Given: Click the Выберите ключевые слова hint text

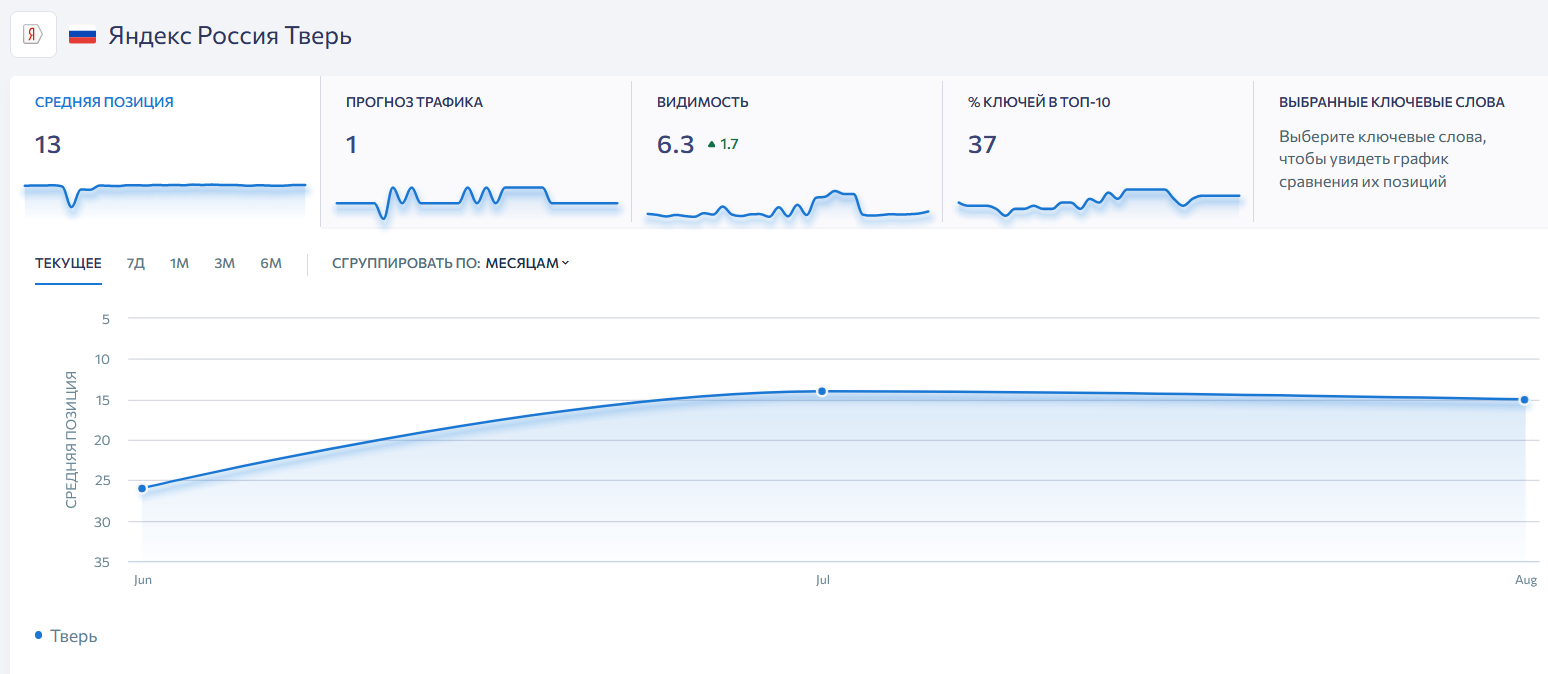Looking at the screenshot, I should pyautogui.click(x=1383, y=159).
